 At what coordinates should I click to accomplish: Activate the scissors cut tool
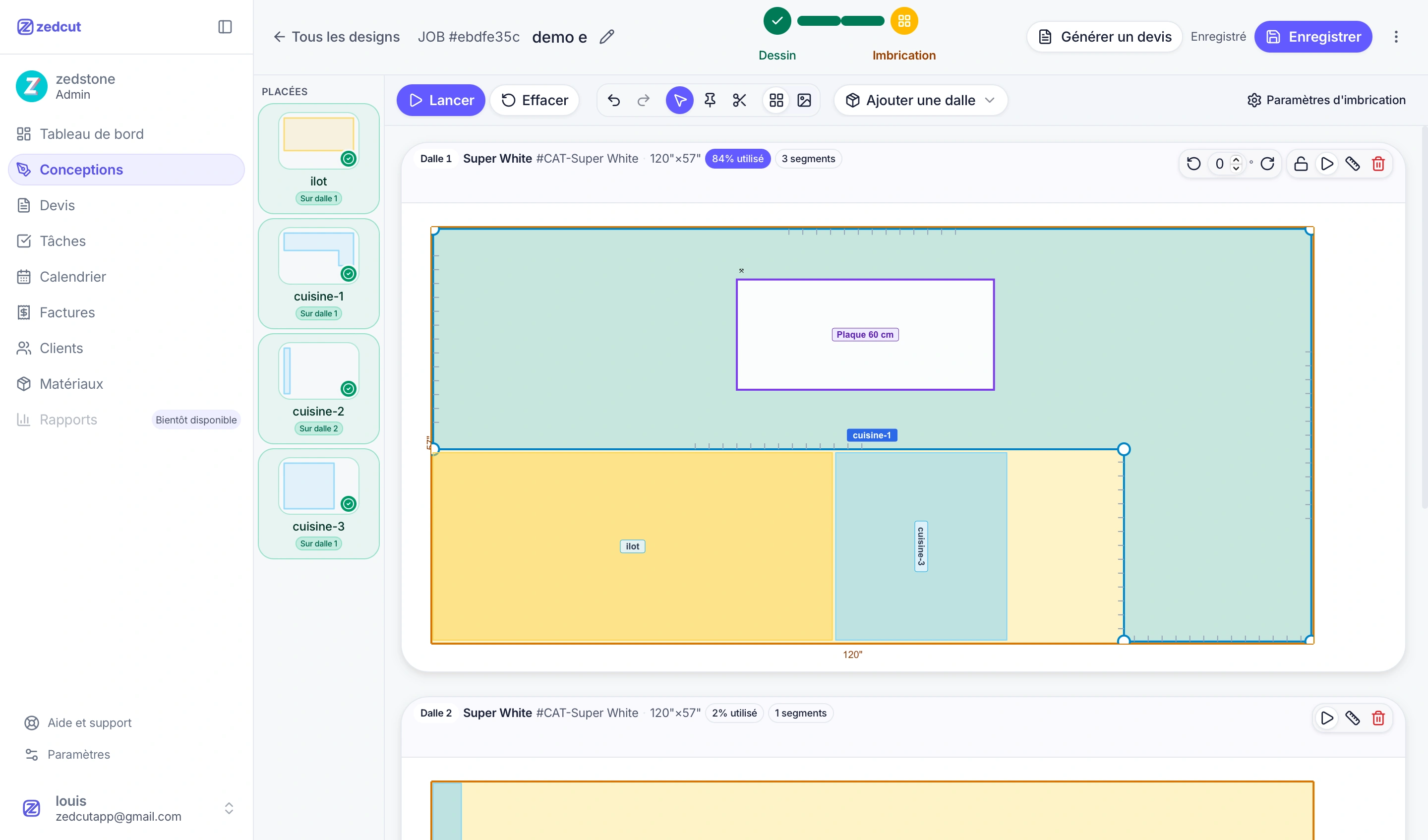(739, 100)
